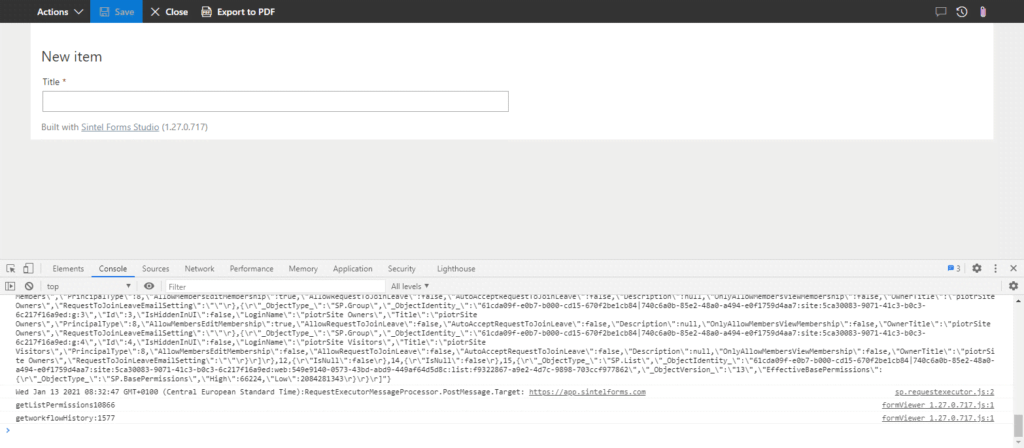The width and height of the screenshot is (1024, 448).
Task: Toggle the device toolbar icon
Action: (x=29, y=269)
